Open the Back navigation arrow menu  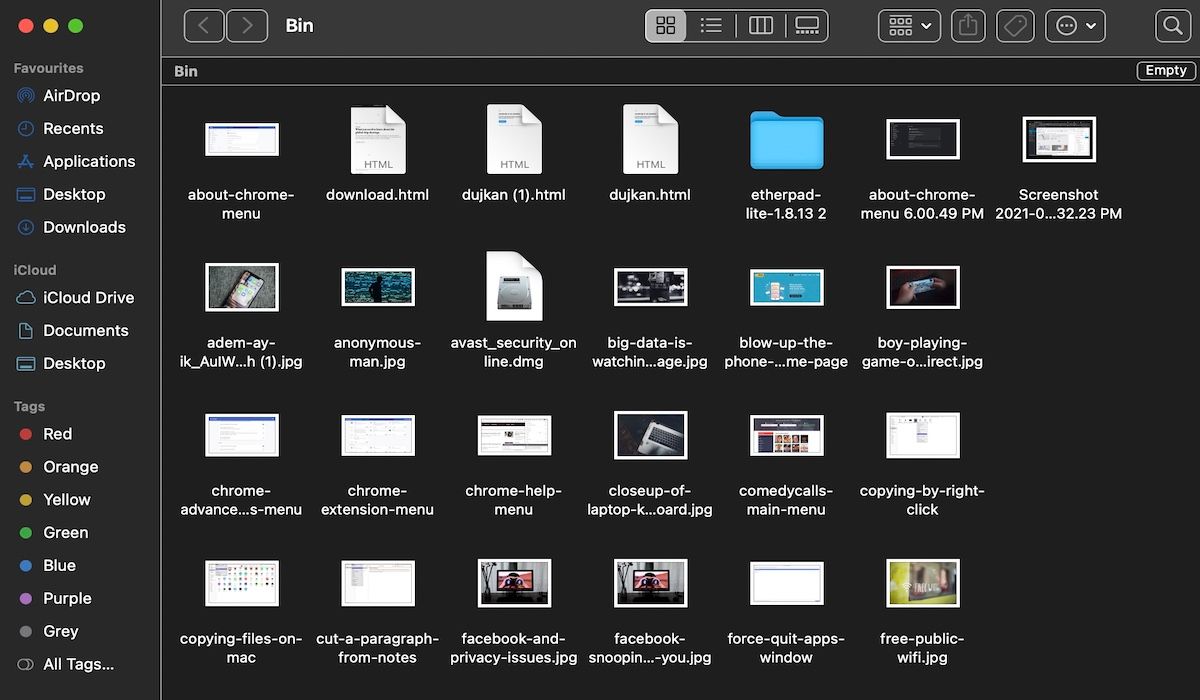pyautogui.click(x=203, y=25)
